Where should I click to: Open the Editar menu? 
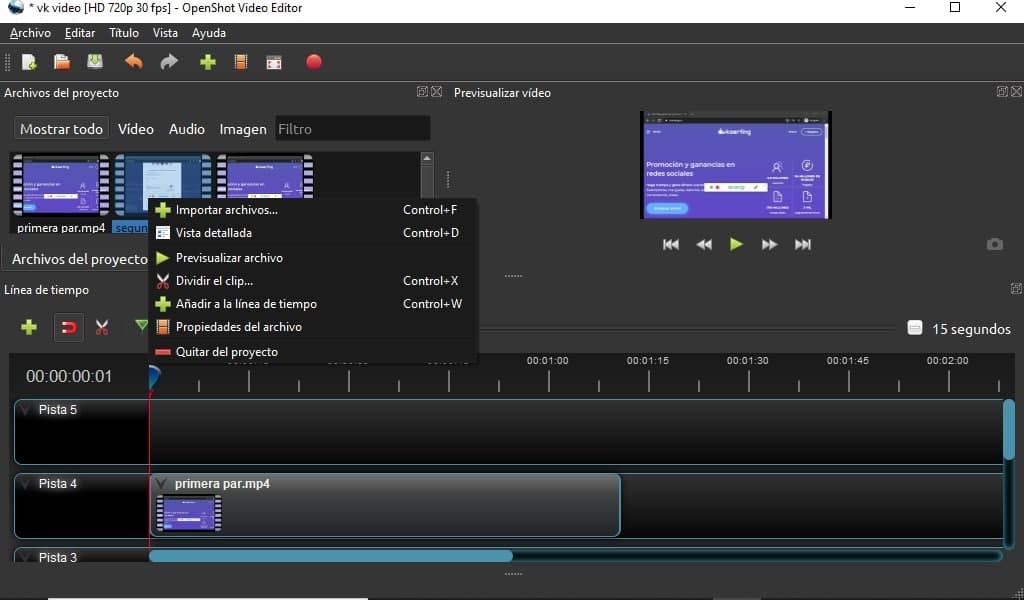click(80, 33)
